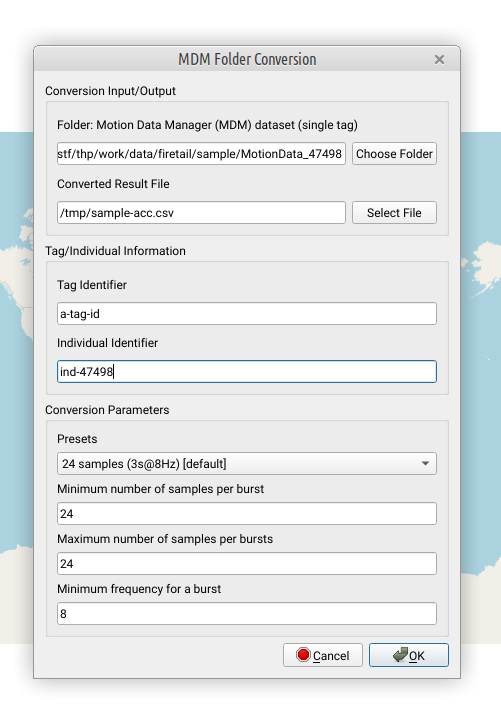This screenshot has width=501, height=727.
Task: Click the green arrow icon on OK
Action: [x=400, y=655]
